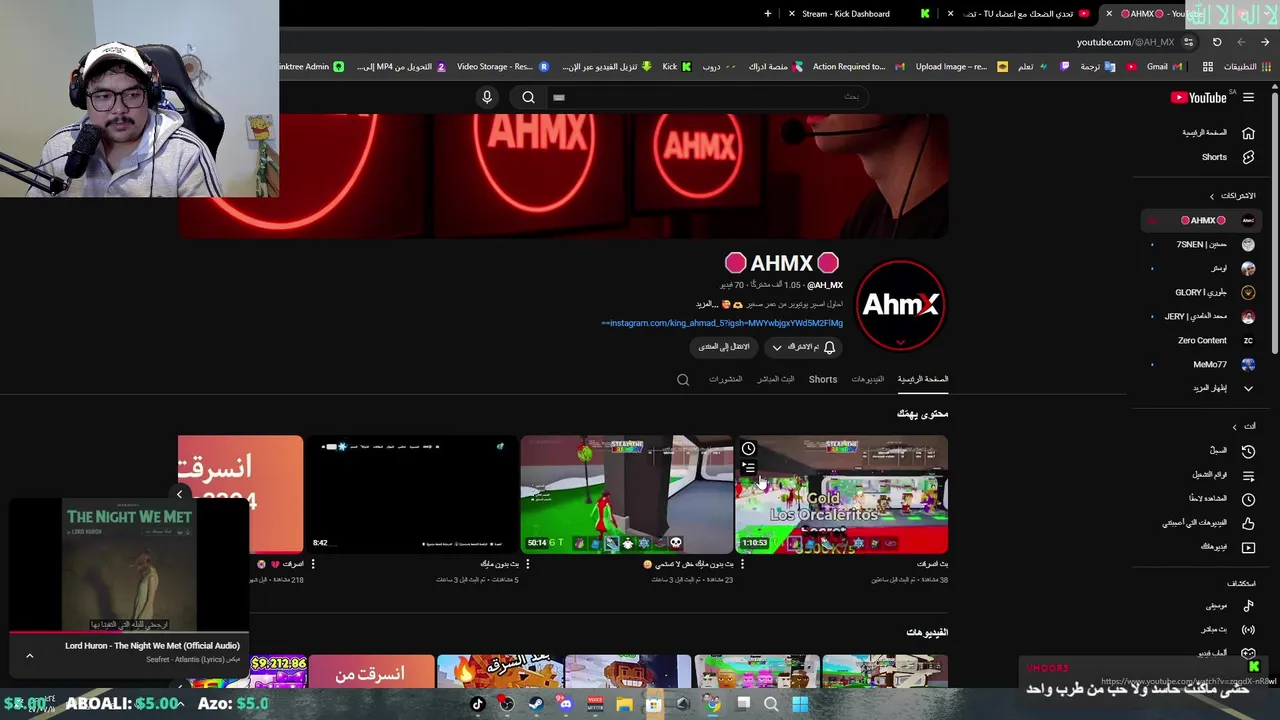Open the Playlists icon in sidebar
Image resolution: width=1280 pixels, height=720 pixels.
click(1248, 475)
